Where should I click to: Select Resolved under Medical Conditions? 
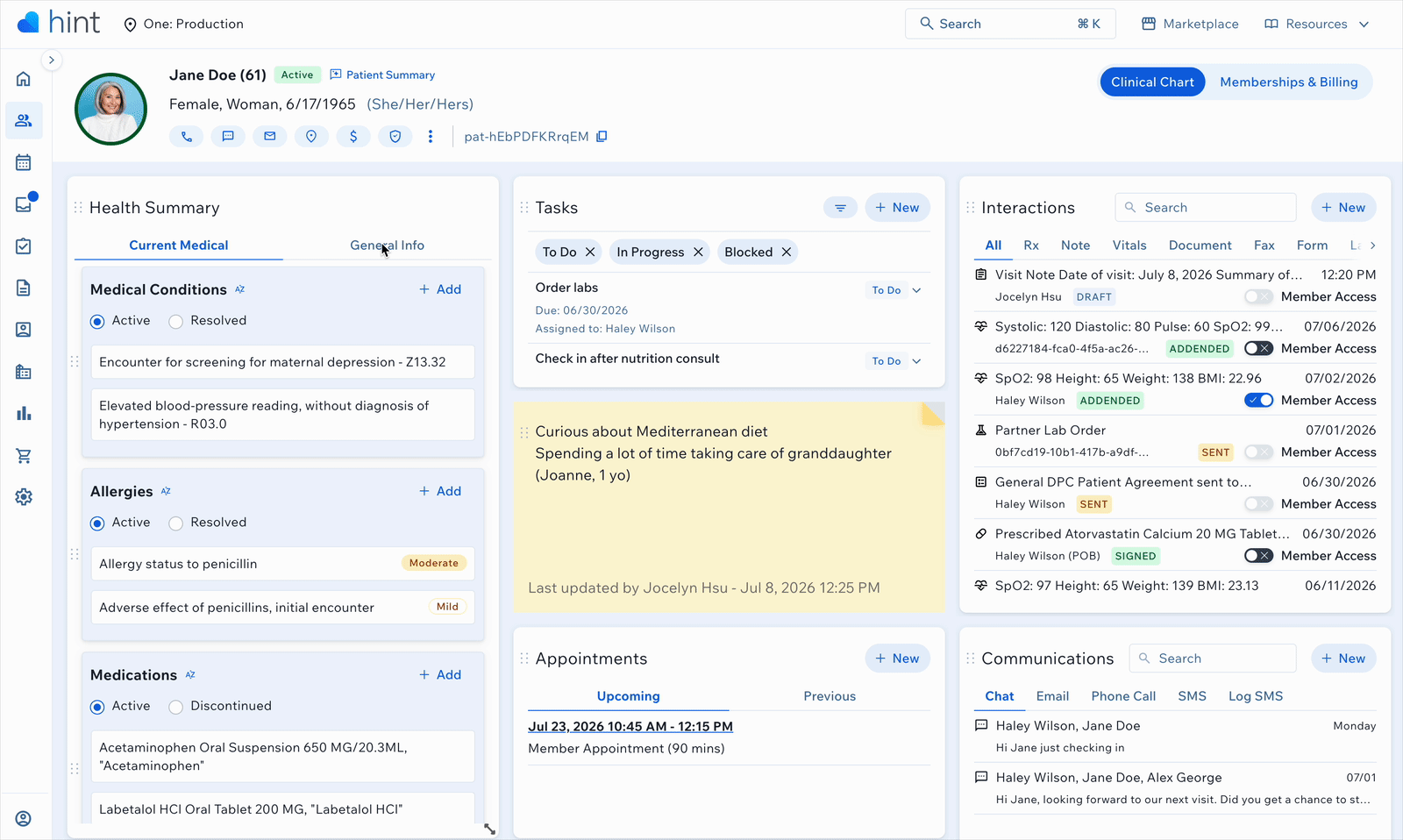tap(175, 321)
